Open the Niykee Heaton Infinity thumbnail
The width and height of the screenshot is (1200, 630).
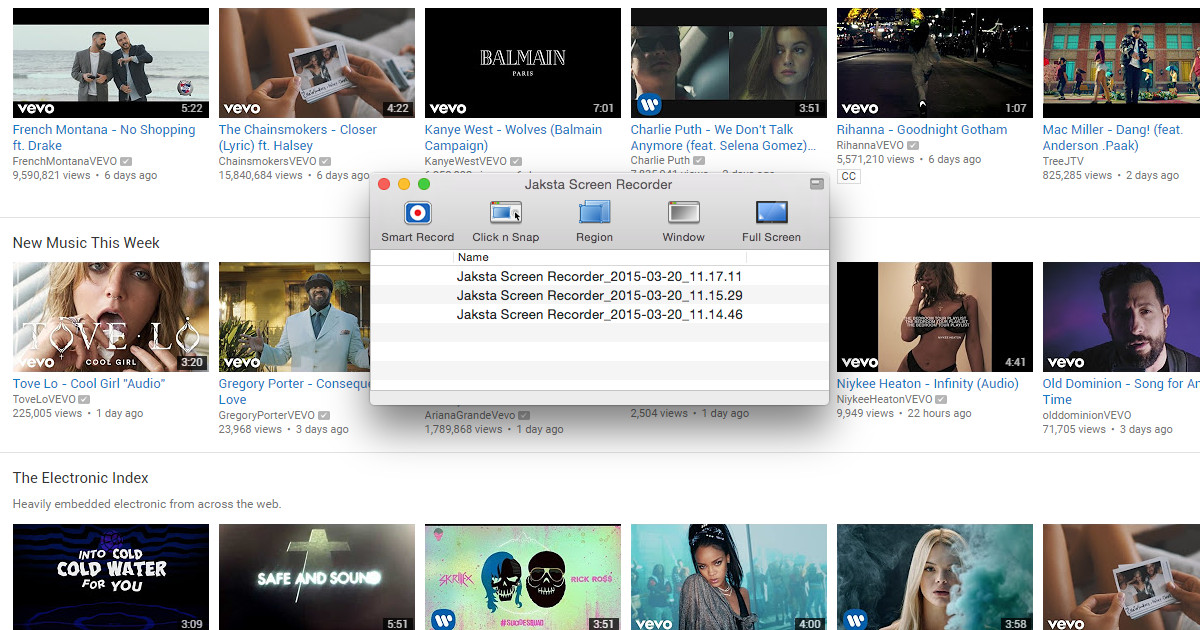(935, 317)
